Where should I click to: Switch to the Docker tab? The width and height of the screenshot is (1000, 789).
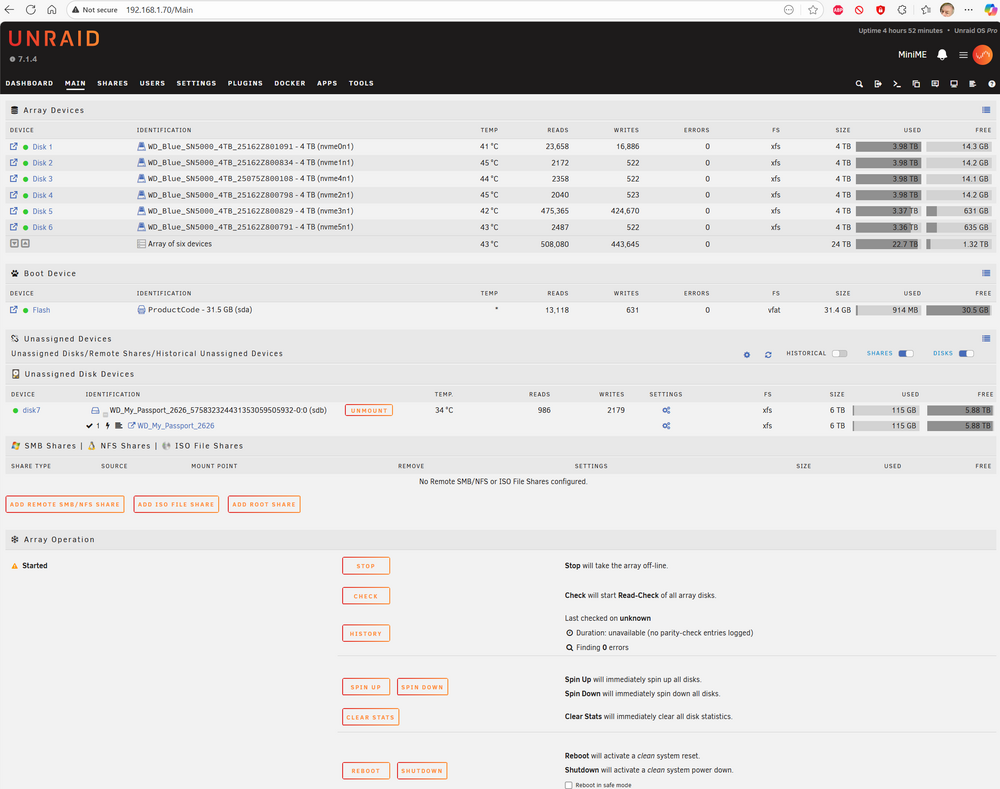point(290,84)
